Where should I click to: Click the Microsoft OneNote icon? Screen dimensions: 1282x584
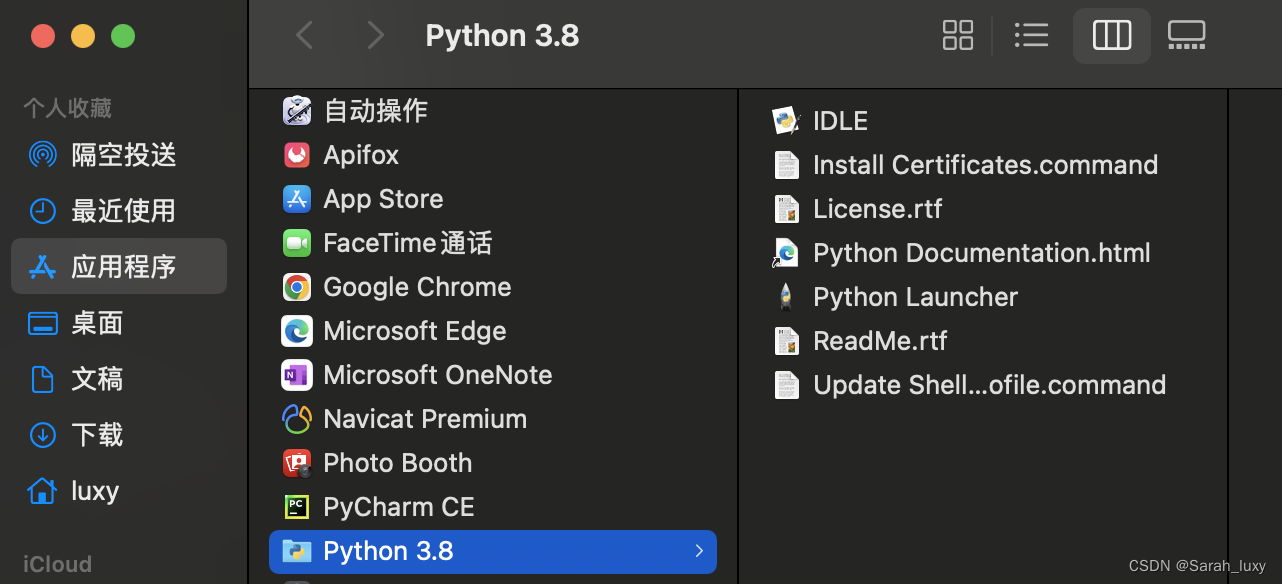297,375
